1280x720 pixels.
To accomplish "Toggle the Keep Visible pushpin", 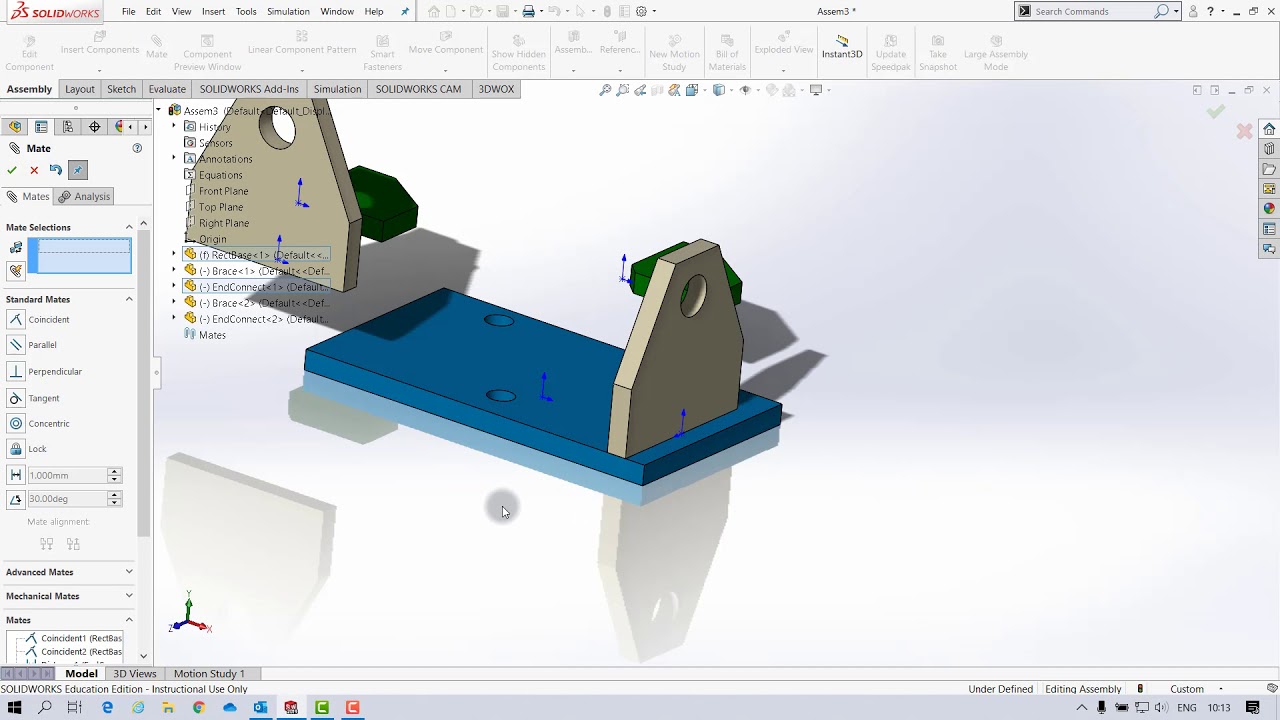I will click(78, 170).
